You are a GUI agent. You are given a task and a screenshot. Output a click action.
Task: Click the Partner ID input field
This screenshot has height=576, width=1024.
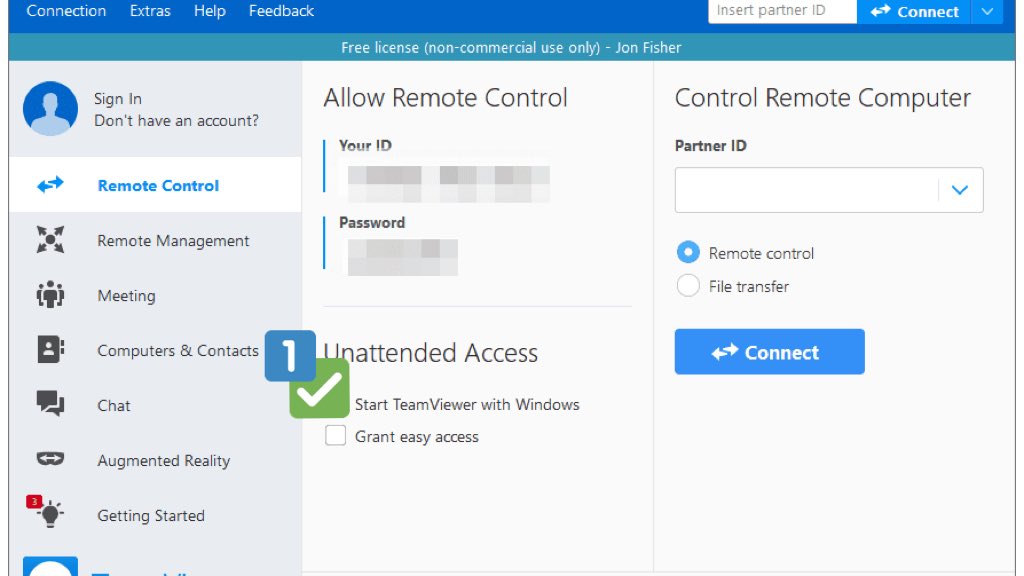point(829,190)
